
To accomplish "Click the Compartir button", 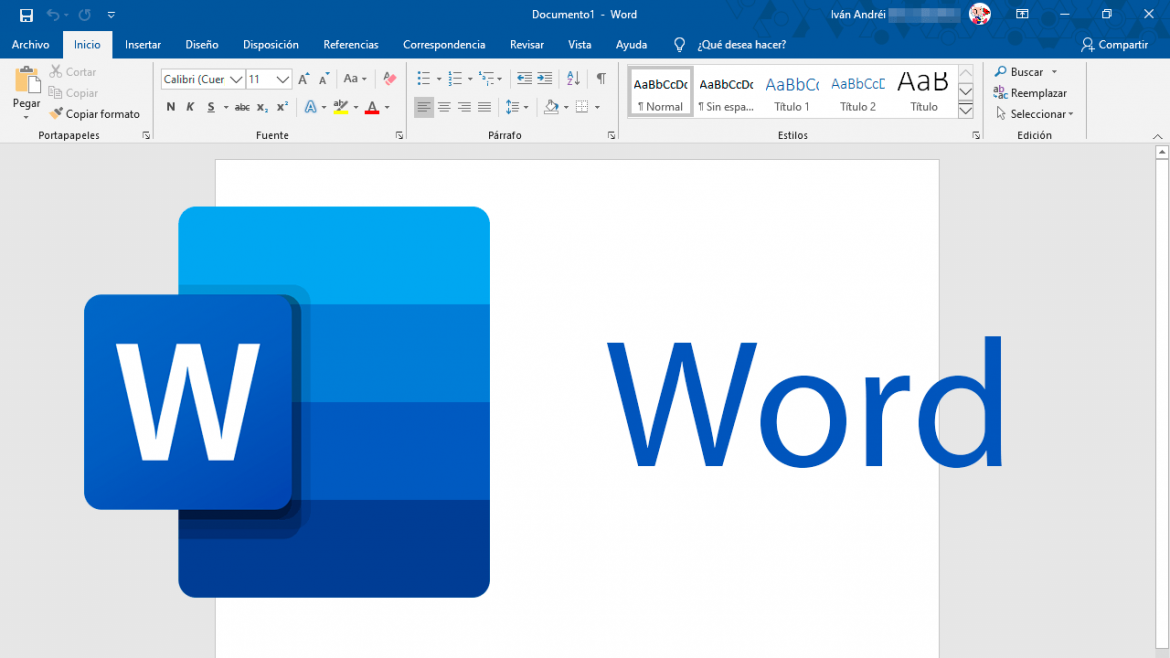I will pos(1114,44).
